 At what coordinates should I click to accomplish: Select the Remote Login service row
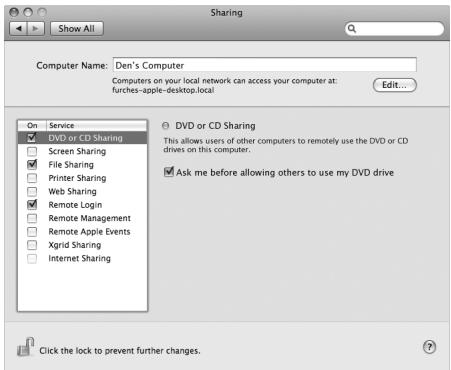82,205
